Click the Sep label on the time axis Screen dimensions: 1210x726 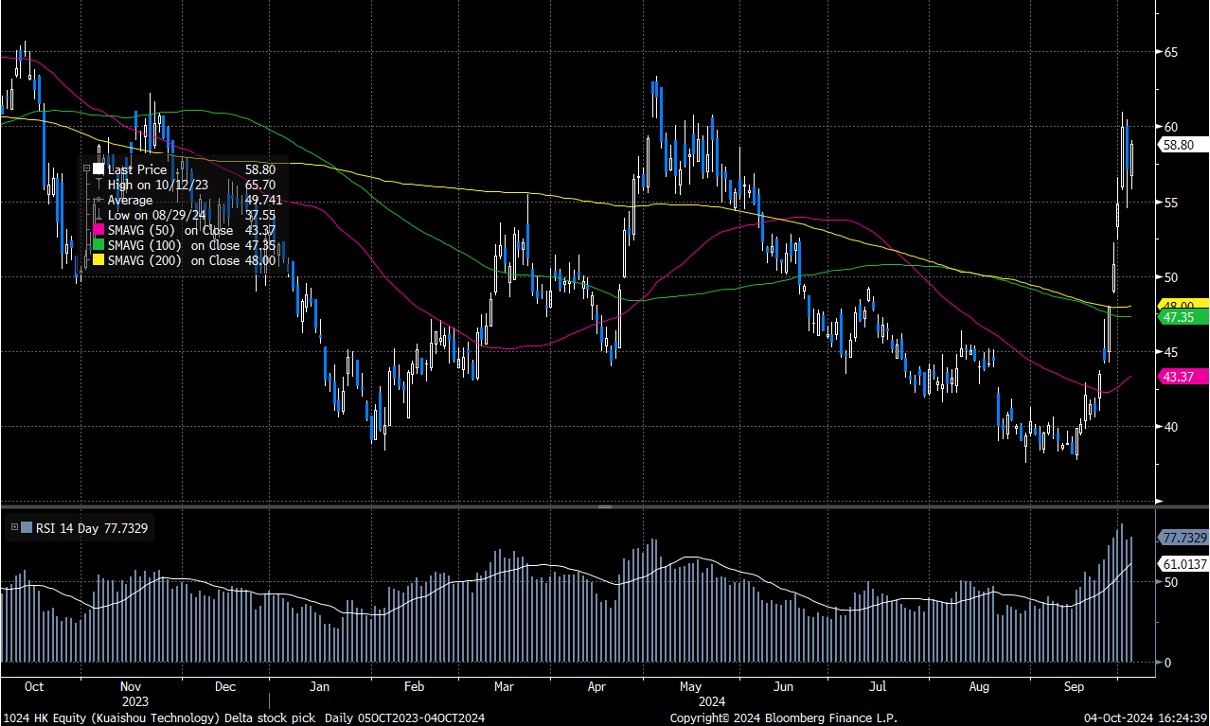tap(1075, 687)
